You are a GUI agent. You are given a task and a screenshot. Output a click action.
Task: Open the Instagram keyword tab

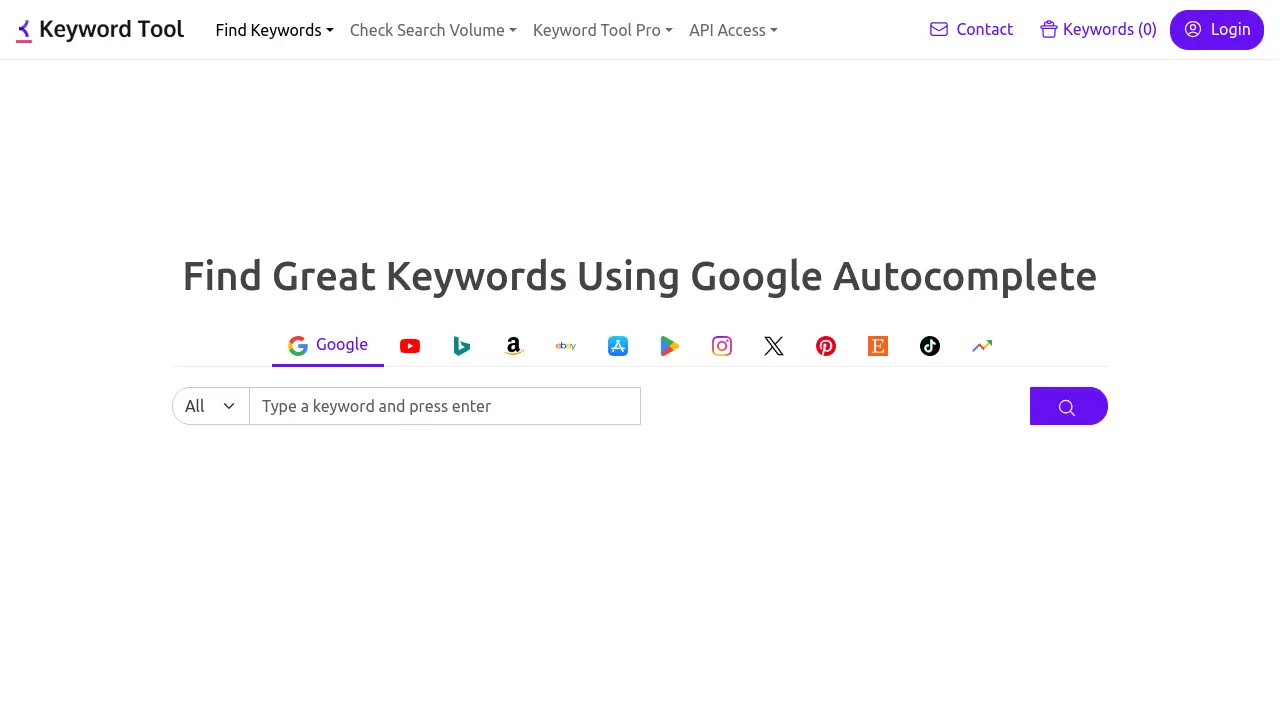[722, 346]
